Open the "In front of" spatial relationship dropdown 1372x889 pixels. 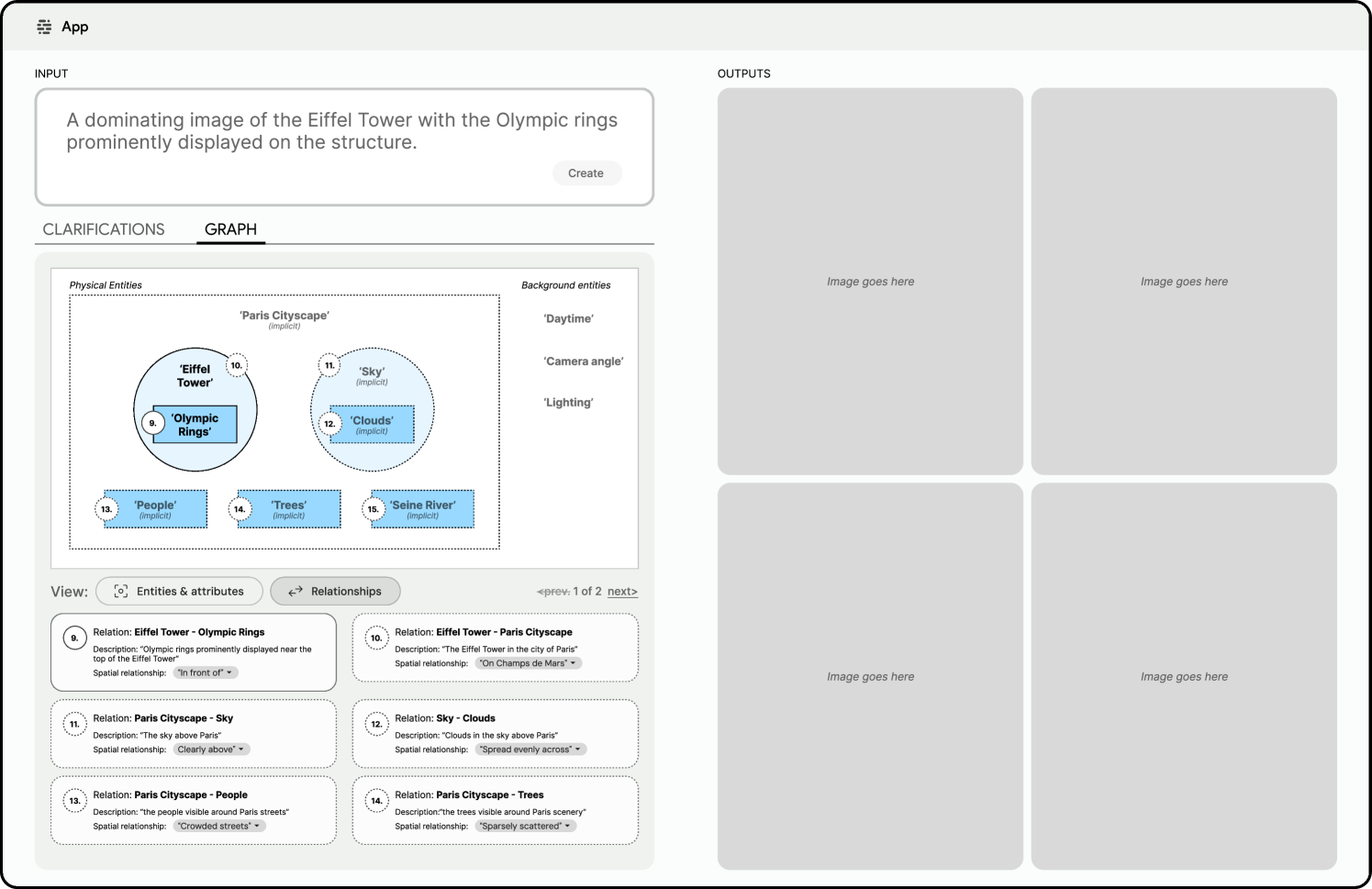[206, 672]
